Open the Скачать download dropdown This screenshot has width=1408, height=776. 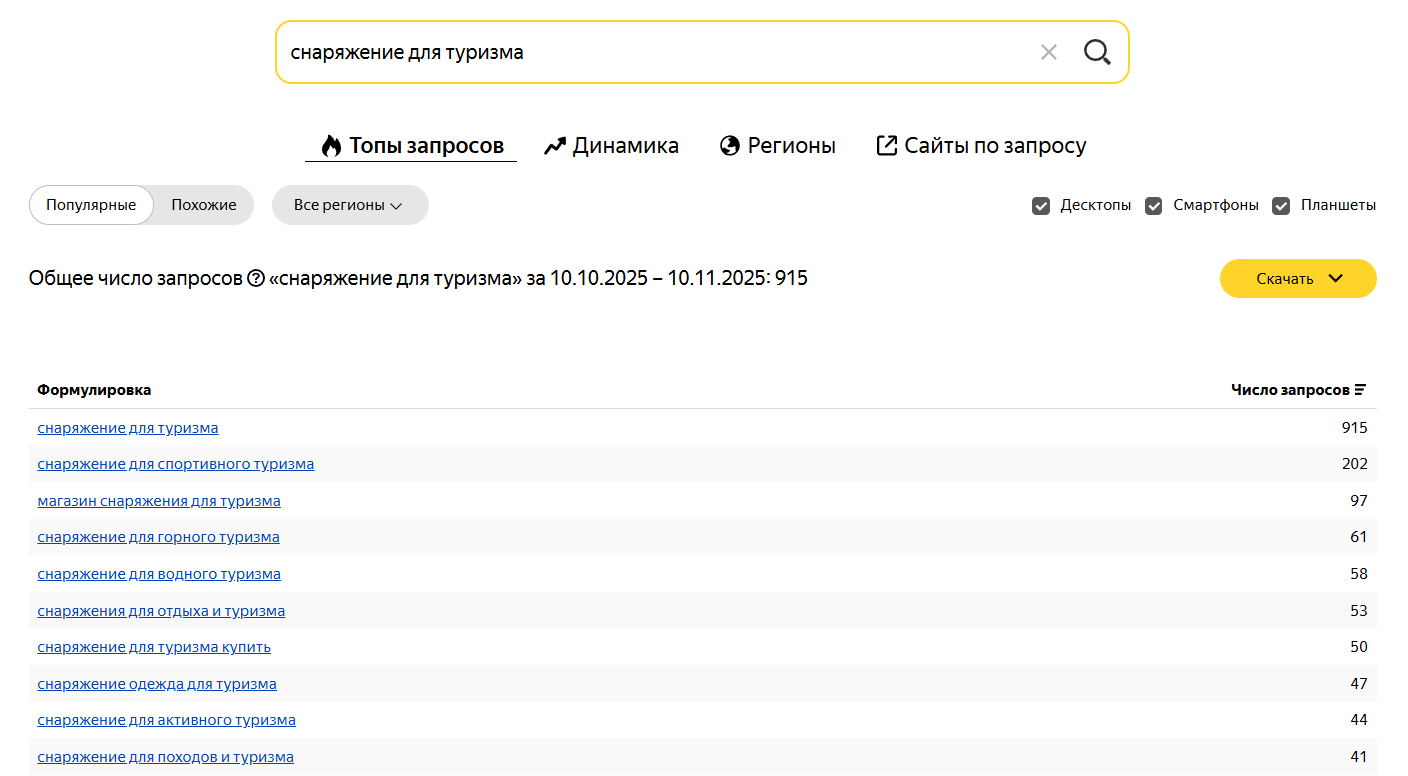(x=1298, y=279)
